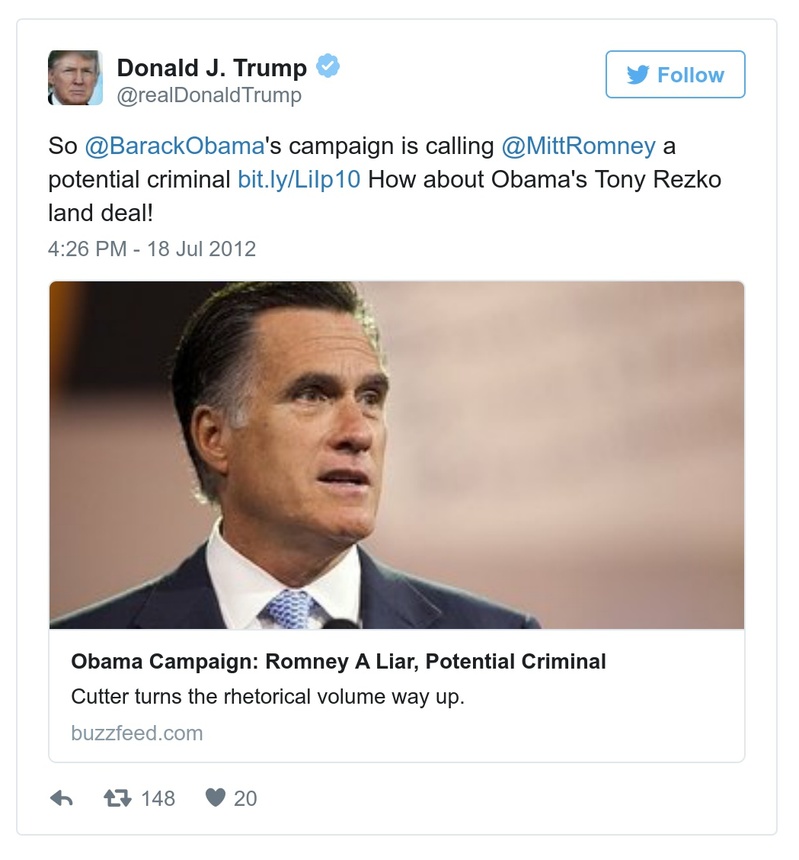Click the blue verified badge next to Trump's name
799x860 pixels.
[x=328, y=63]
